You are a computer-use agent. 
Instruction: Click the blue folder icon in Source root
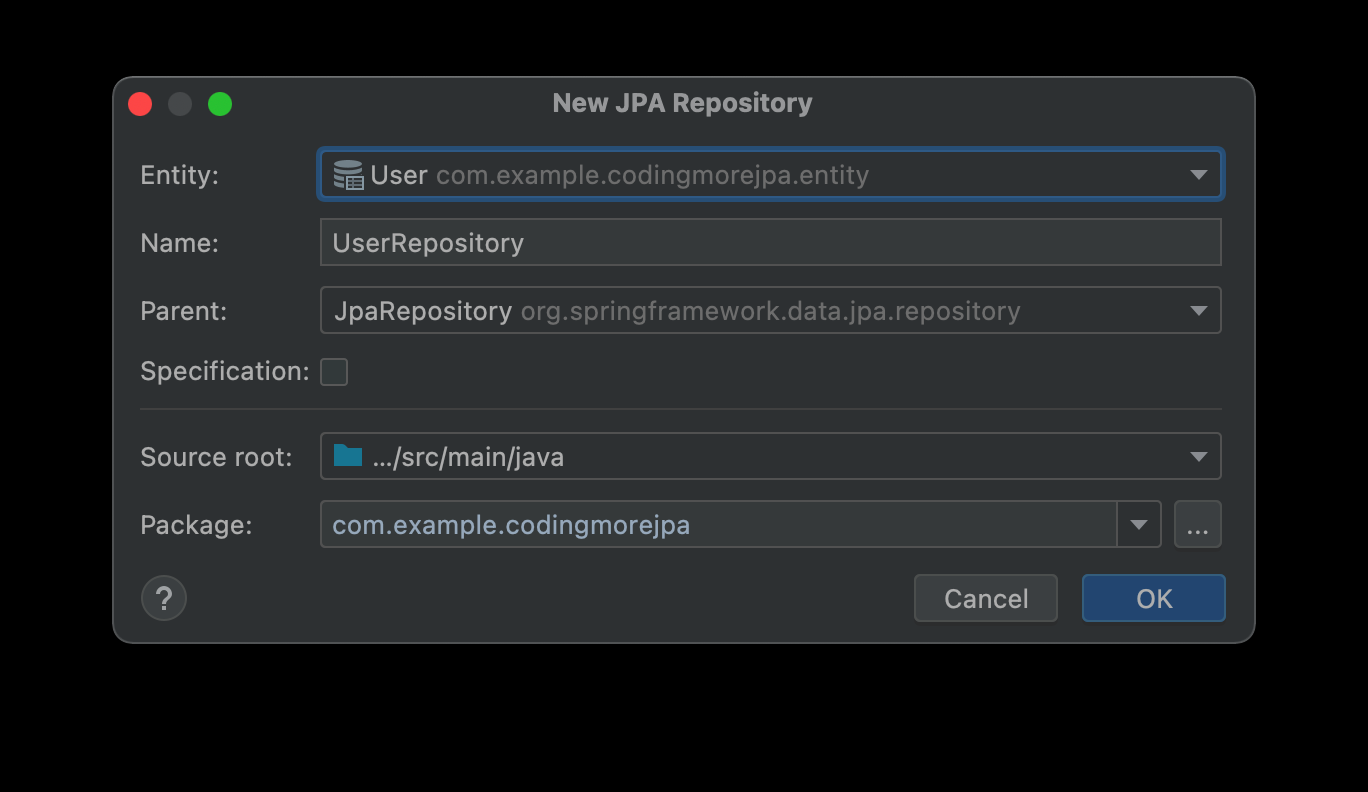tap(348, 457)
